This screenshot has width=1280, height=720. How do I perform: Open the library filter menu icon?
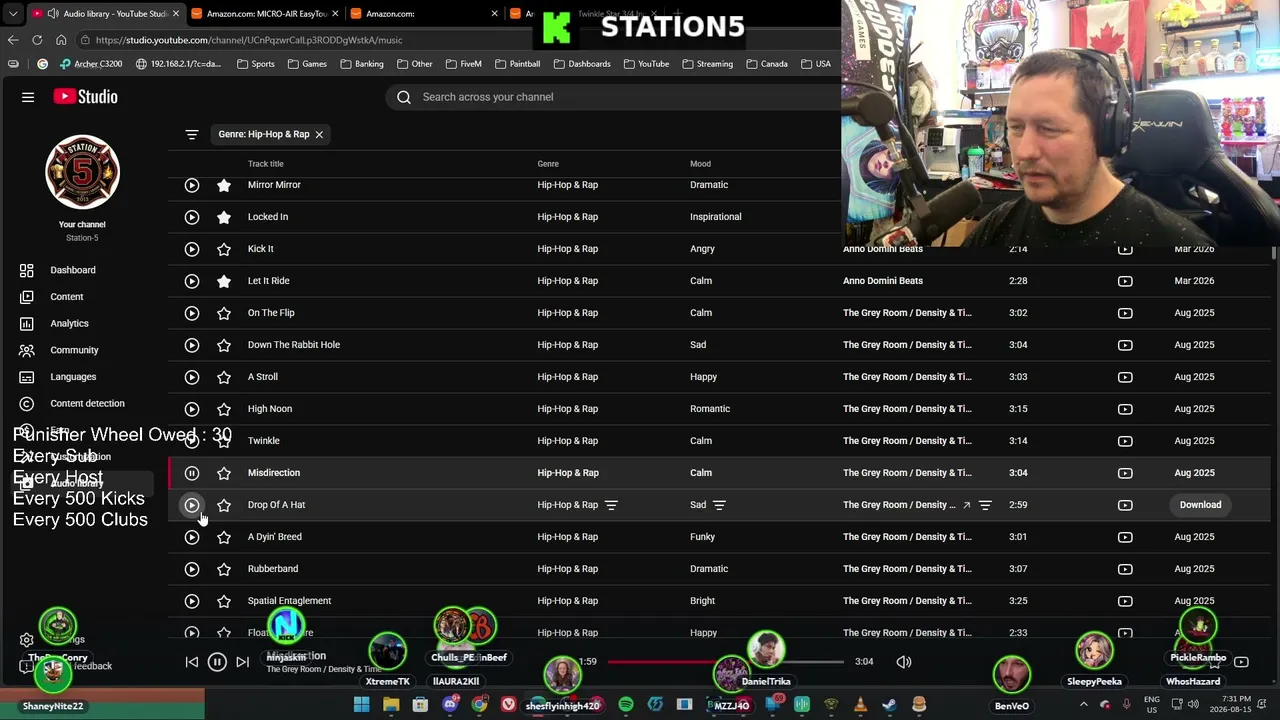[192, 134]
